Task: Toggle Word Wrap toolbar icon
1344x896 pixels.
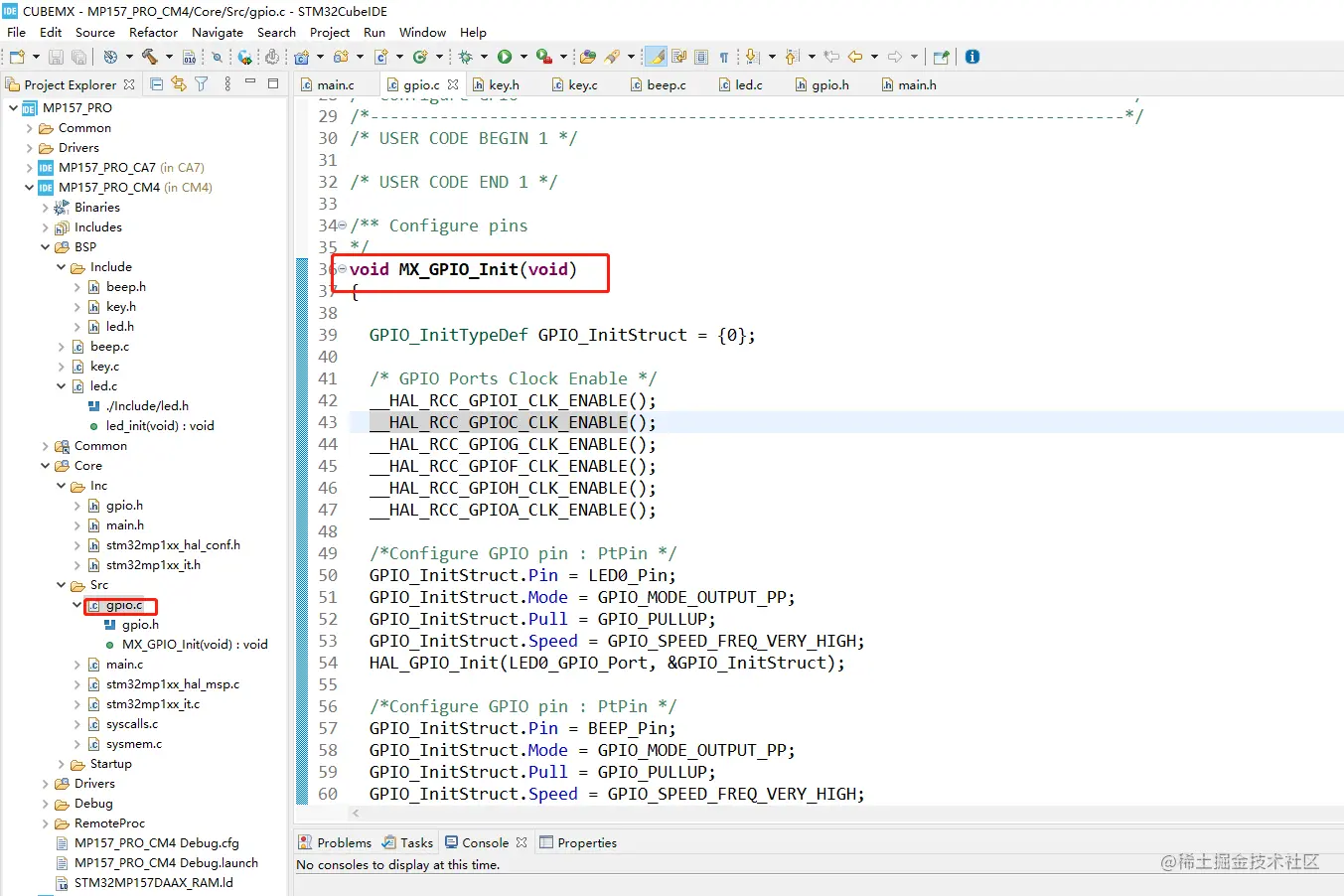Action: pos(679,58)
